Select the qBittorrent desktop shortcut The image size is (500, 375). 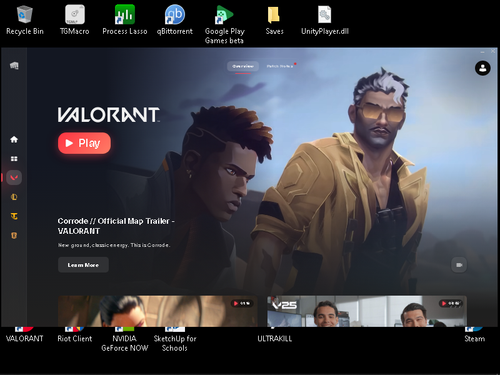[x=175, y=20]
